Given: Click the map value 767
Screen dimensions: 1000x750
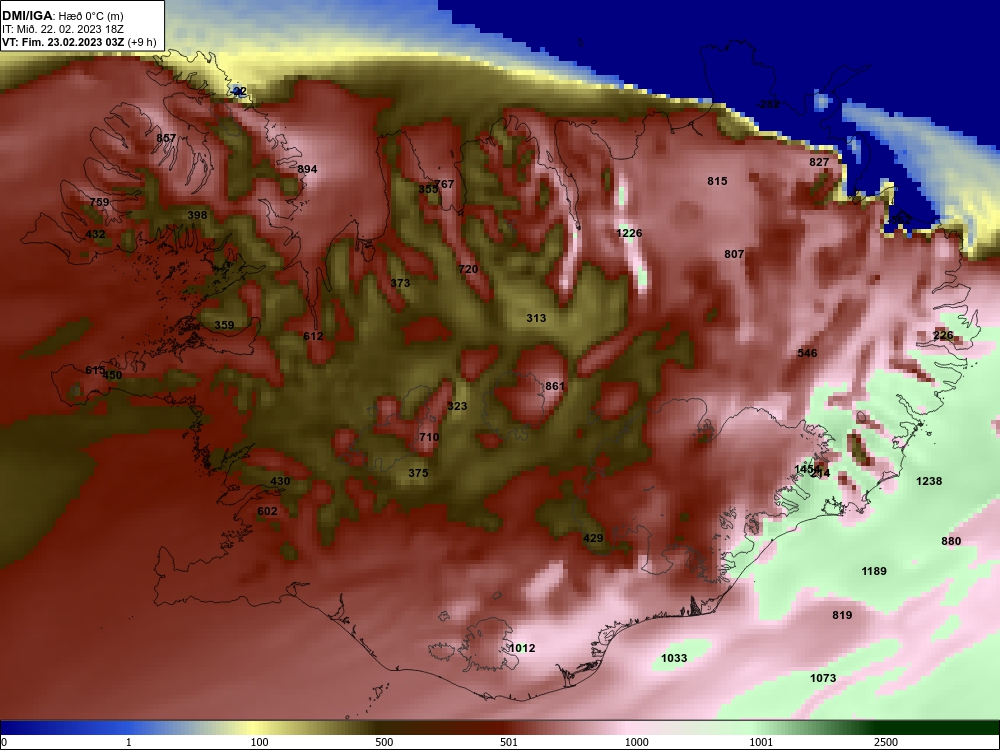Looking at the screenshot, I should [445, 184].
